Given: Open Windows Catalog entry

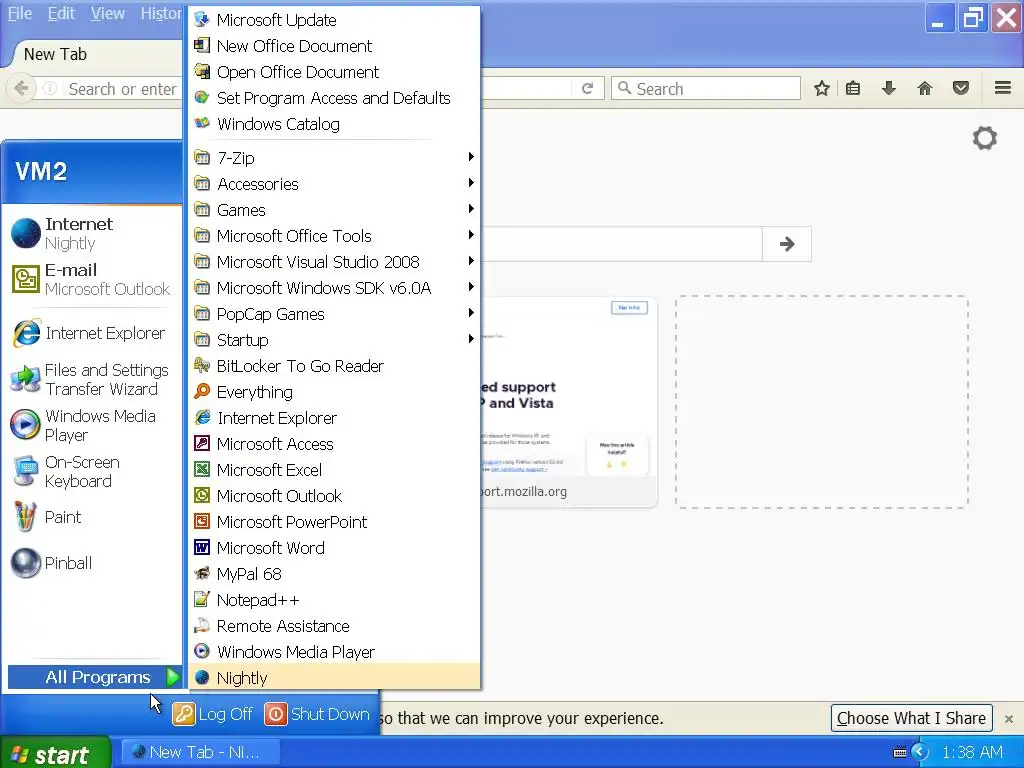Looking at the screenshot, I should [x=334, y=123].
